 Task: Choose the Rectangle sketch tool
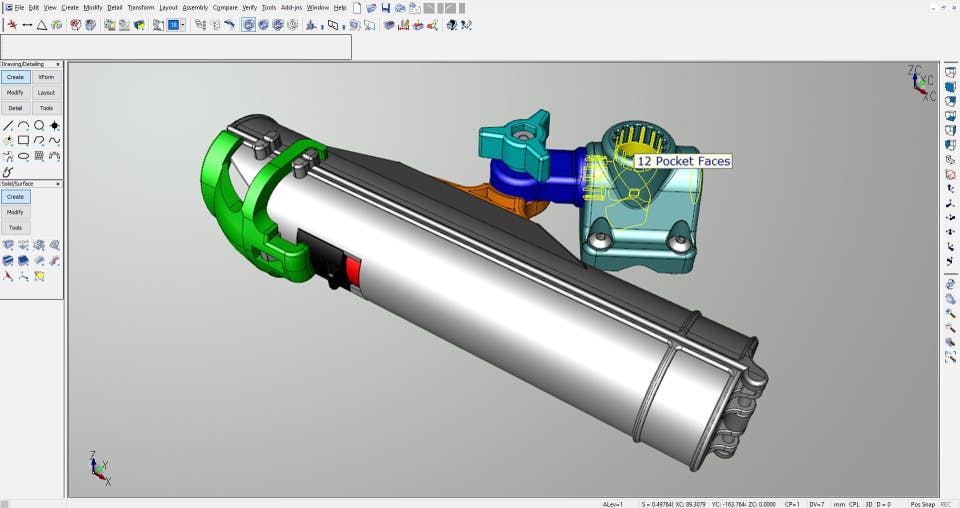click(x=23, y=140)
